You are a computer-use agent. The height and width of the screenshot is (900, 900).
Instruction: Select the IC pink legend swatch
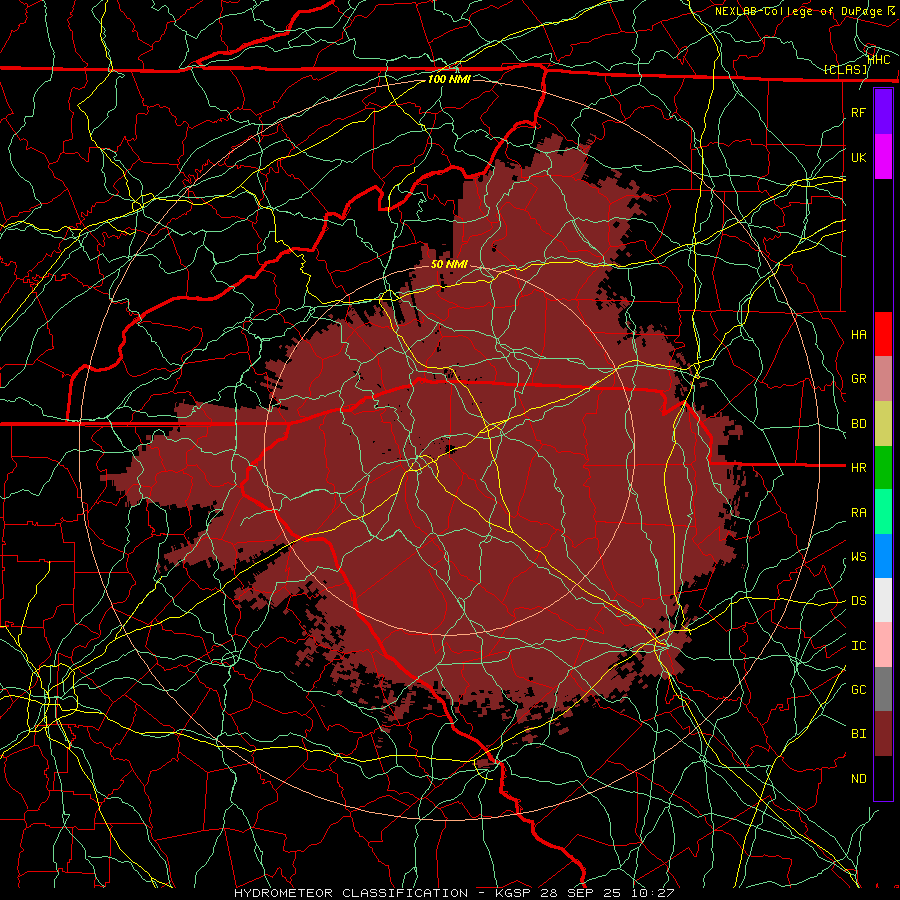pos(883,645)
